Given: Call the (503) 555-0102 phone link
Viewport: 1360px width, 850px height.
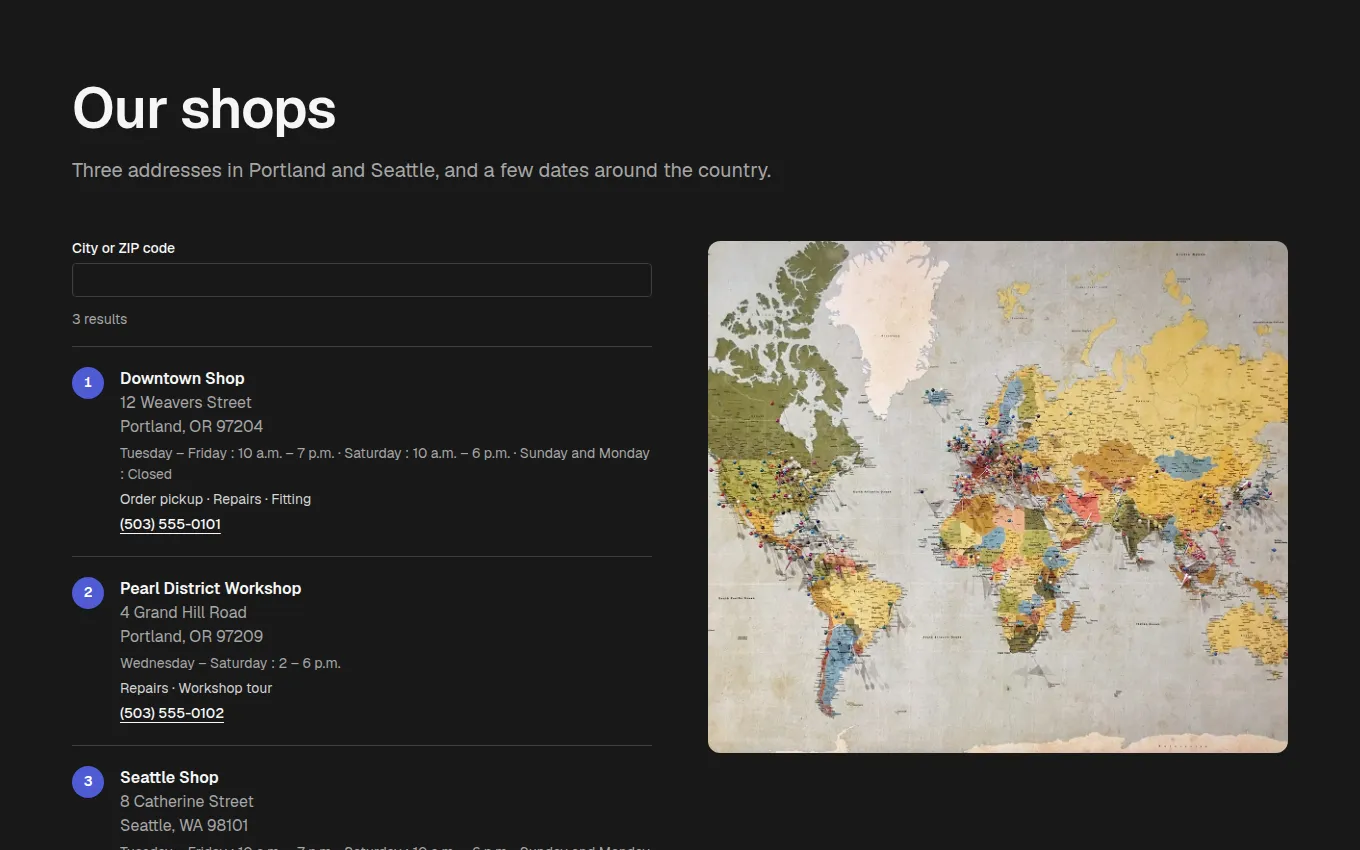Looking at the screenshot, I should pyautogui.click(x=172, y=713).
